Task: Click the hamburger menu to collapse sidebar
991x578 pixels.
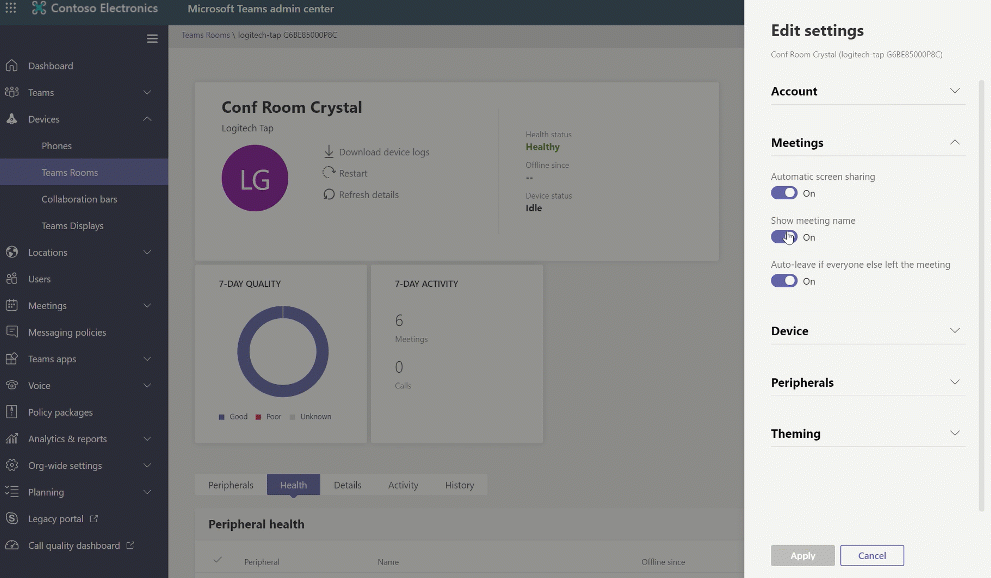Action: coord(152,39)
